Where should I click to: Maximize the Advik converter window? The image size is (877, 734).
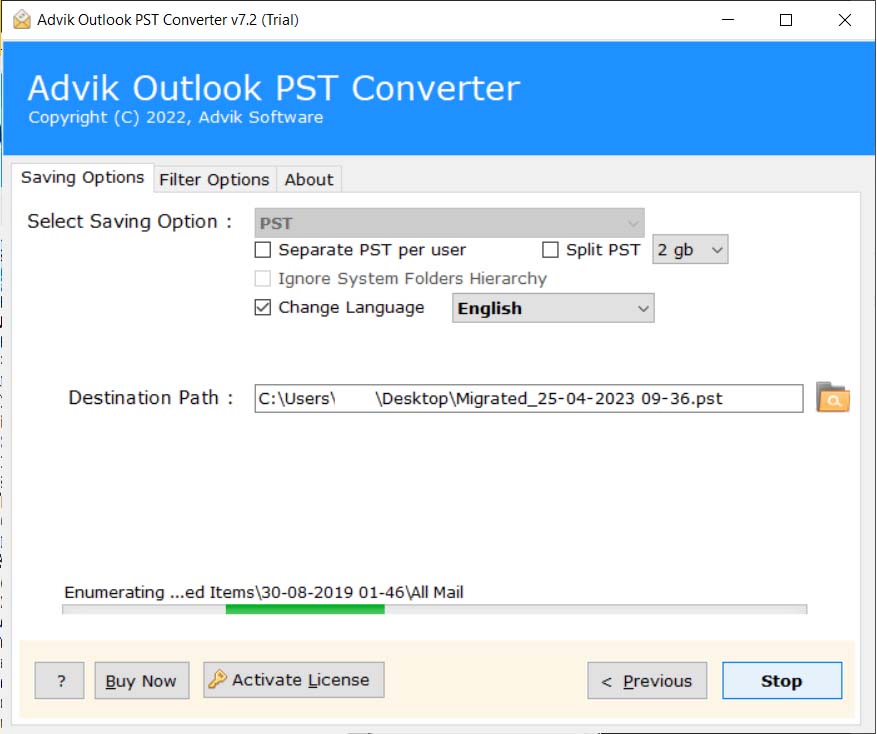coord(786,20)
